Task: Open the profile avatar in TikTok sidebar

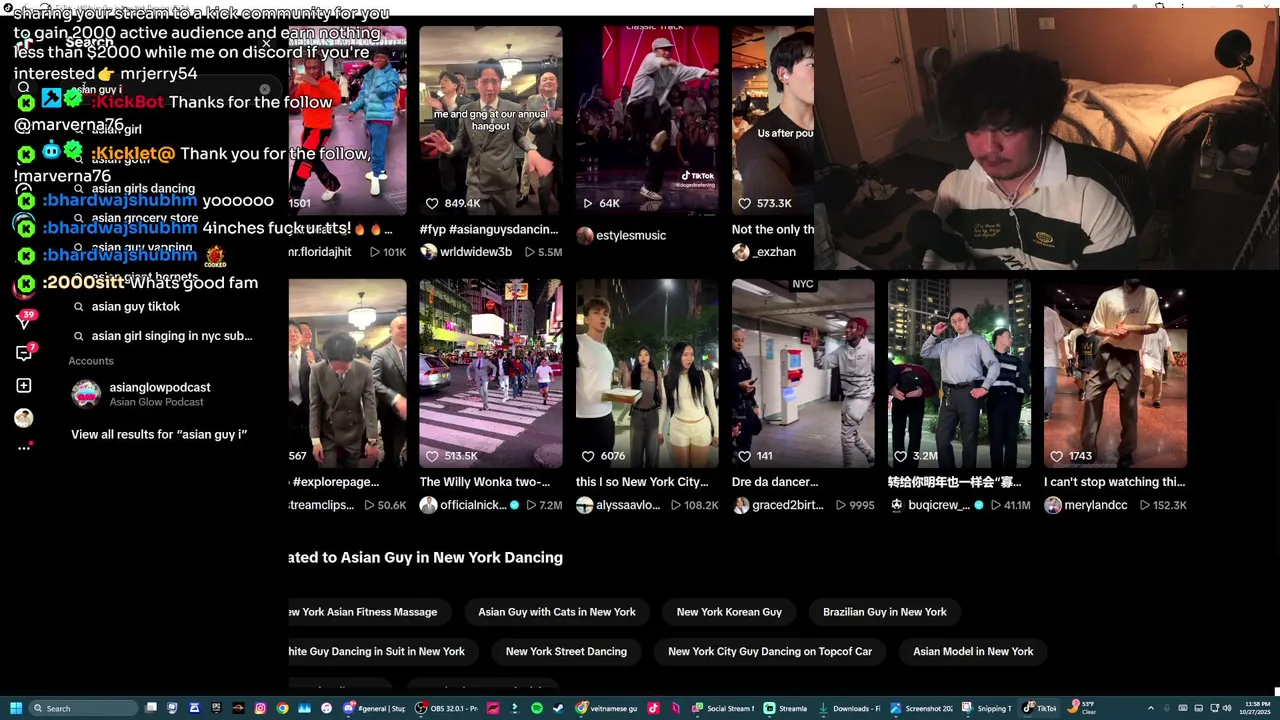Action: 24,417
